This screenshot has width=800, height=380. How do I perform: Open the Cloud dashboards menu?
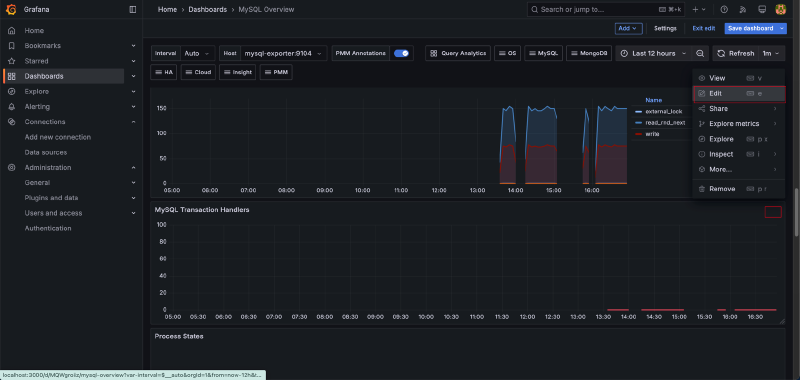[x=198, y=72]
